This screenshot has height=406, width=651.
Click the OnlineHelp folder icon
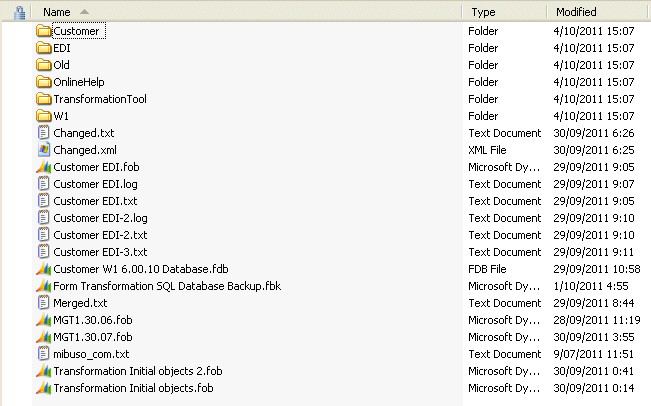tap(44, 82)
